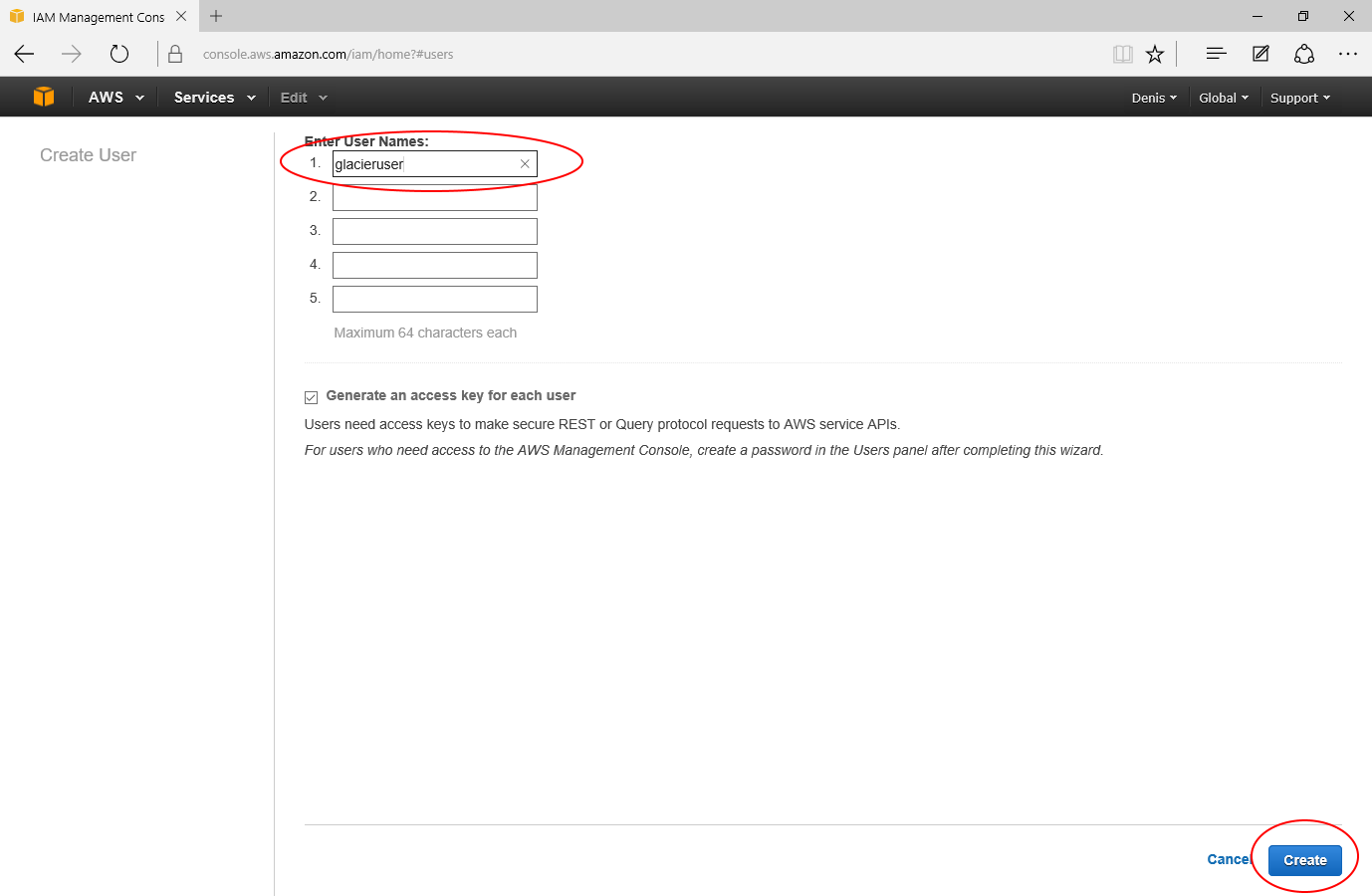
Task: Click user name field number 3
Action: coord(435,231)
